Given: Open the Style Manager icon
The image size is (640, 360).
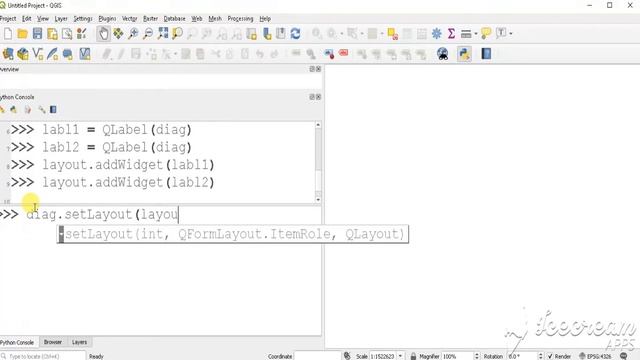Looking at the screenshot, I should (82, 33).
